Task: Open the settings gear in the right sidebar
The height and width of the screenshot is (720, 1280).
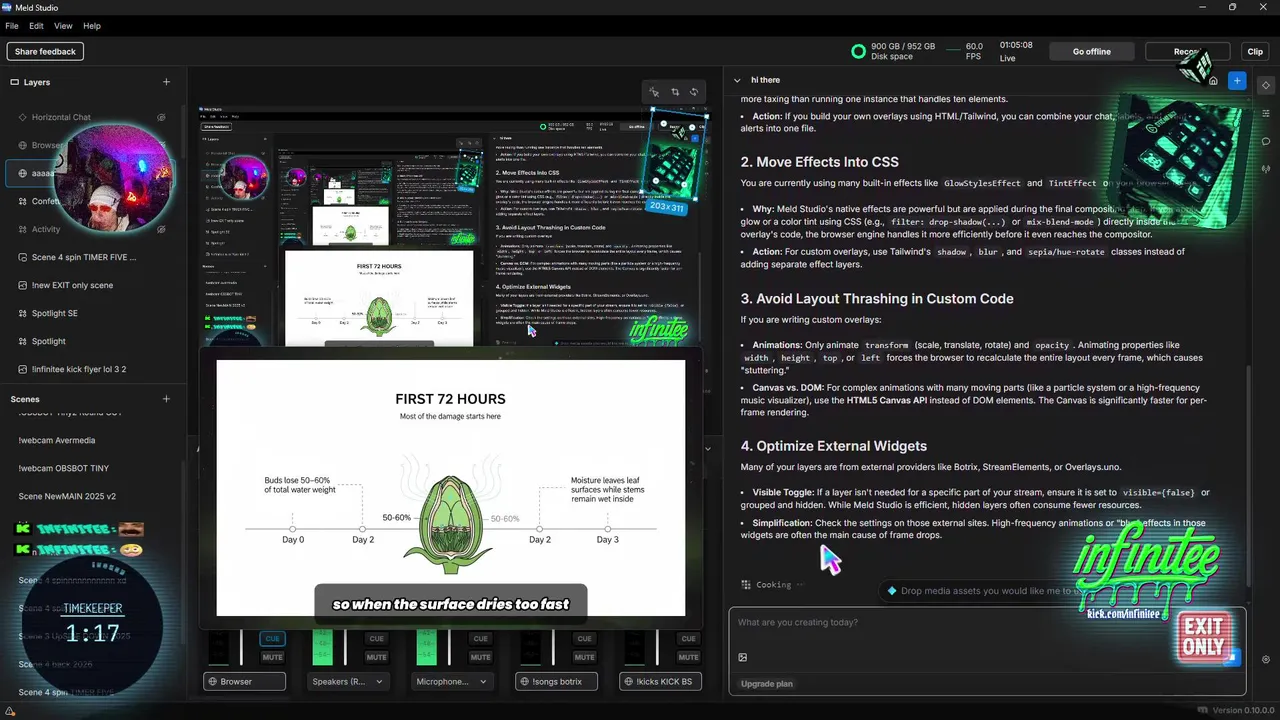Action: (x=1266, y=660)
